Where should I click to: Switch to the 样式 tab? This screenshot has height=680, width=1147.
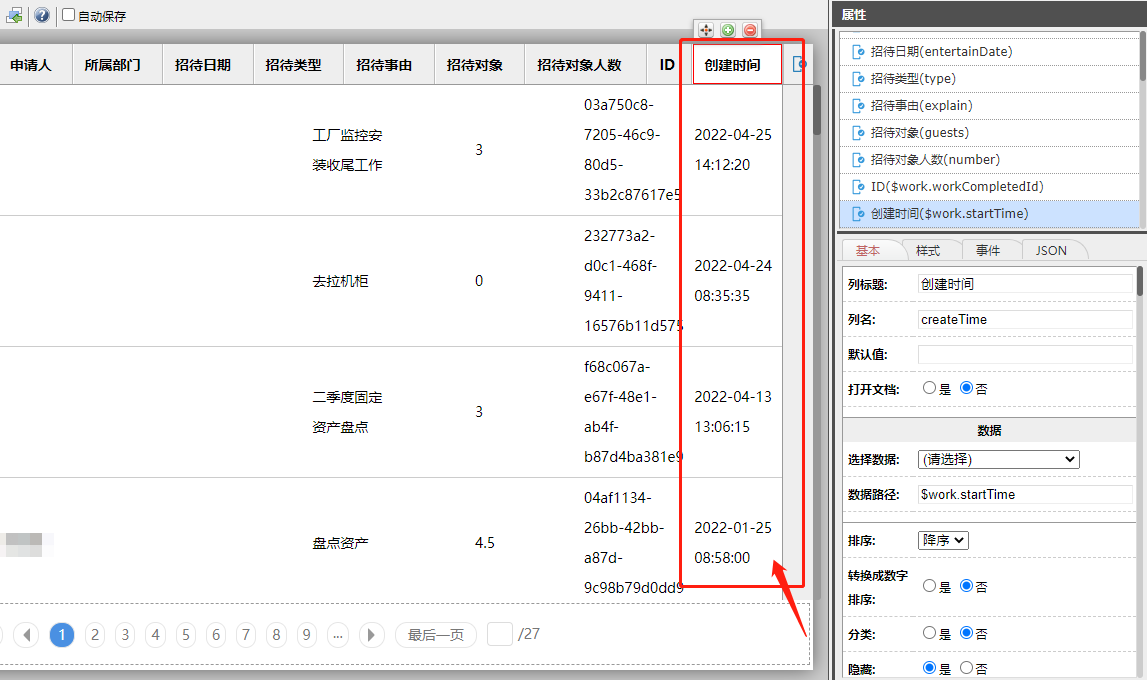click(x=927, y=250)
